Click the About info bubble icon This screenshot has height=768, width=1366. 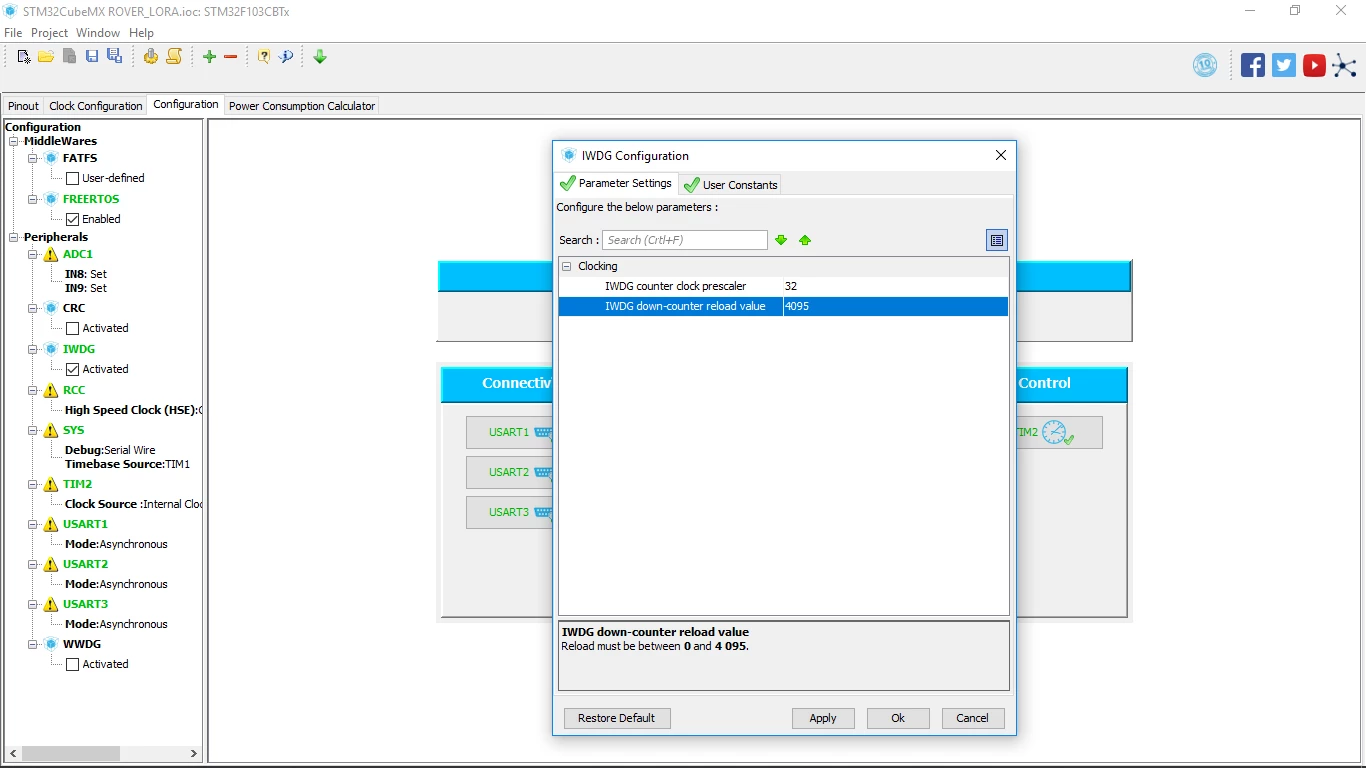[x=286, y=57]
